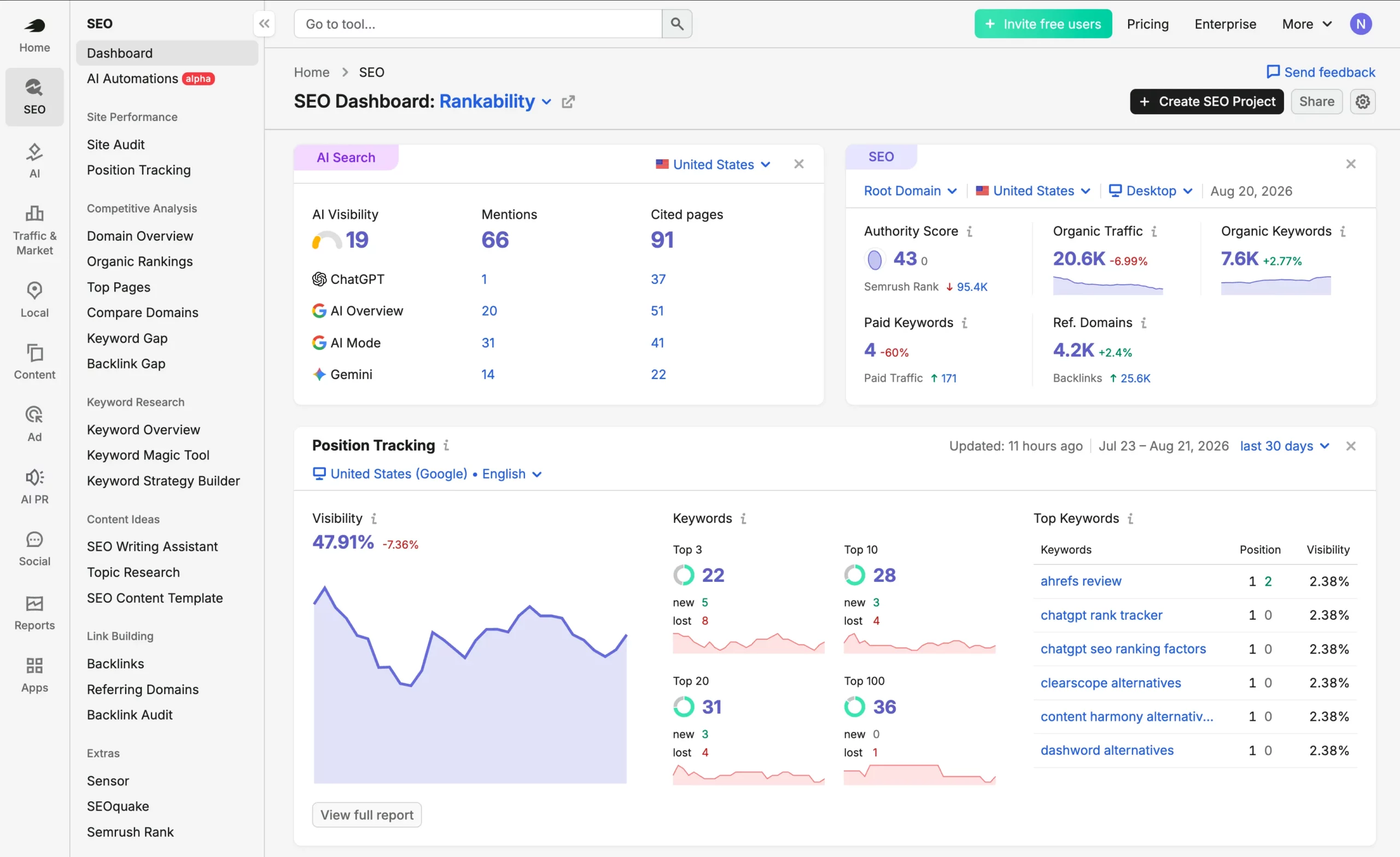Click the Home breadcrumb link
The width and height of the screenshot is (1400, 857).
coord(311,72)
